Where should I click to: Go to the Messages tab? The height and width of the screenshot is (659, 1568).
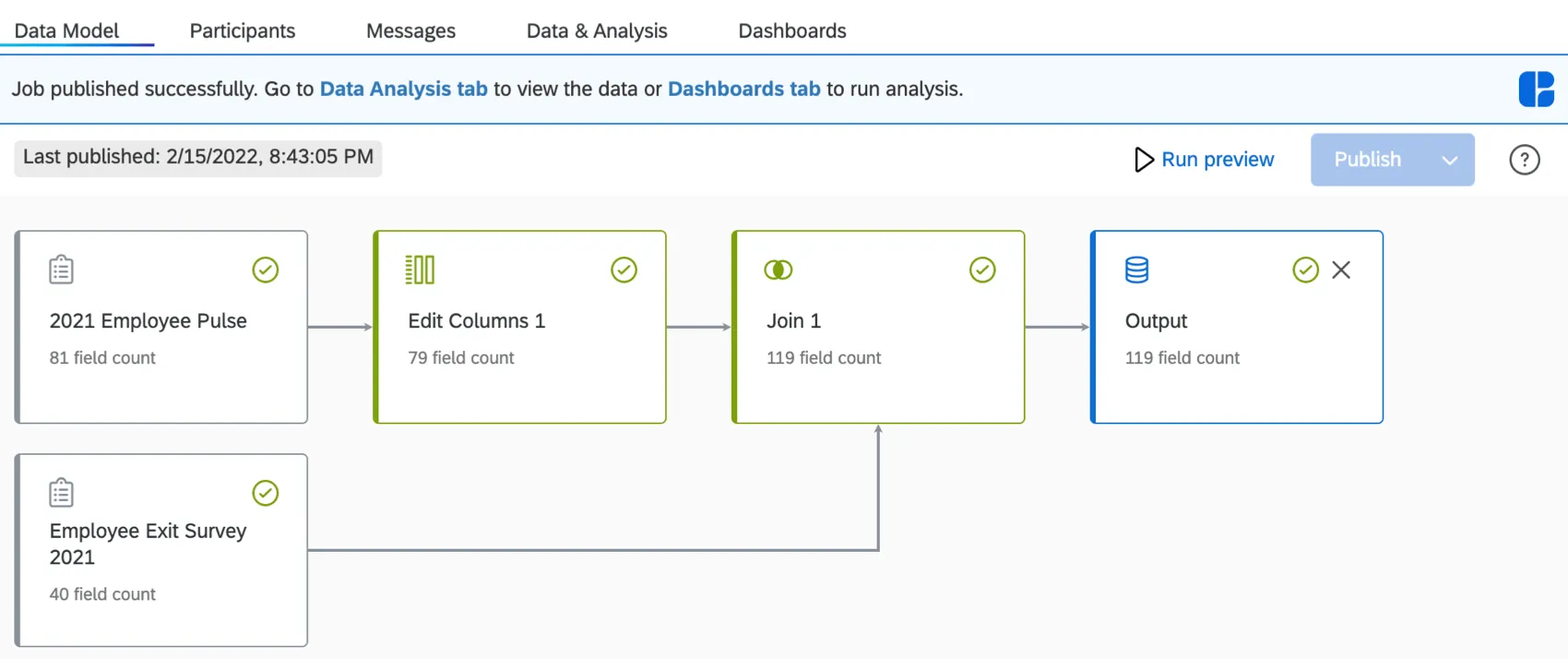410,30
